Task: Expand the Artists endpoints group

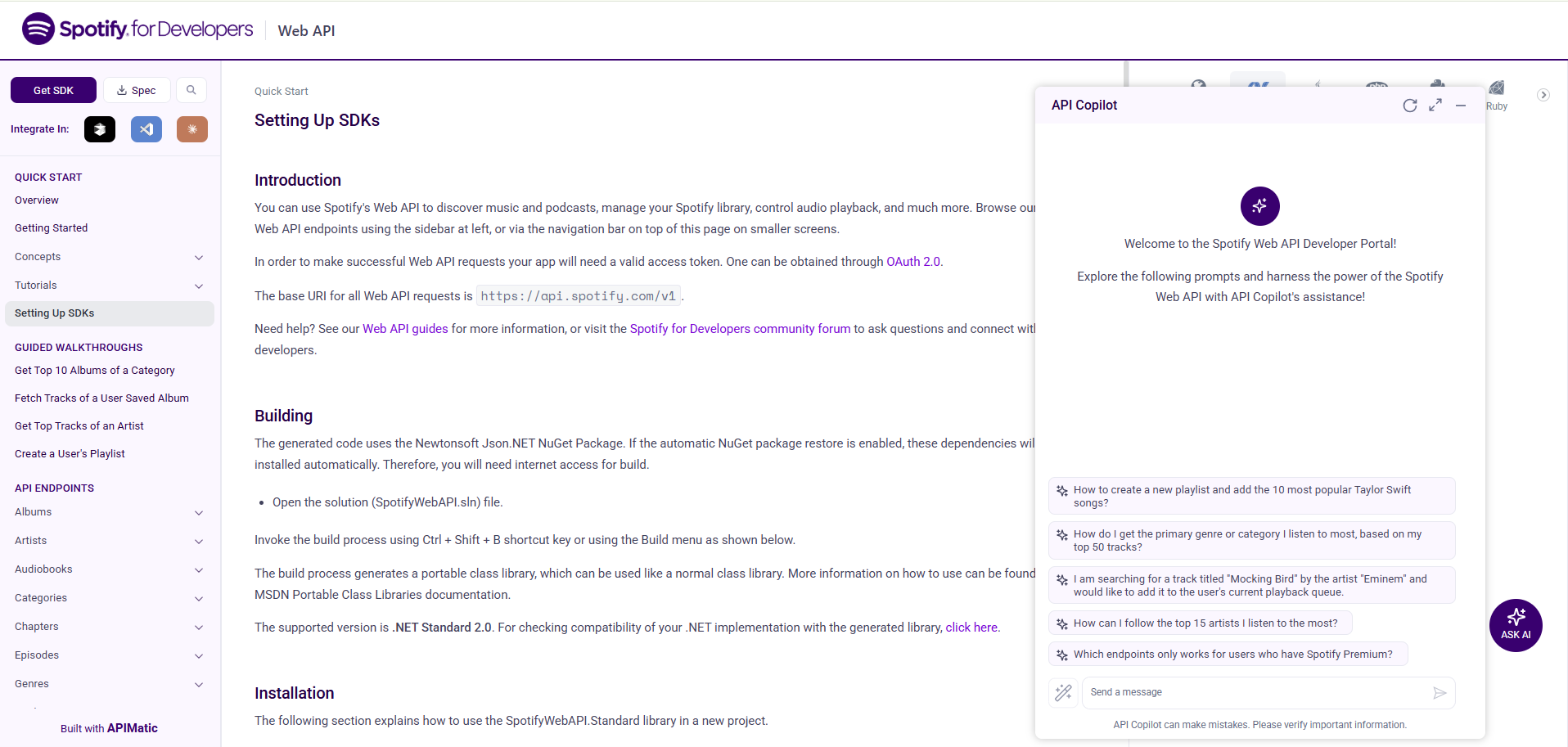Action: 110,541
